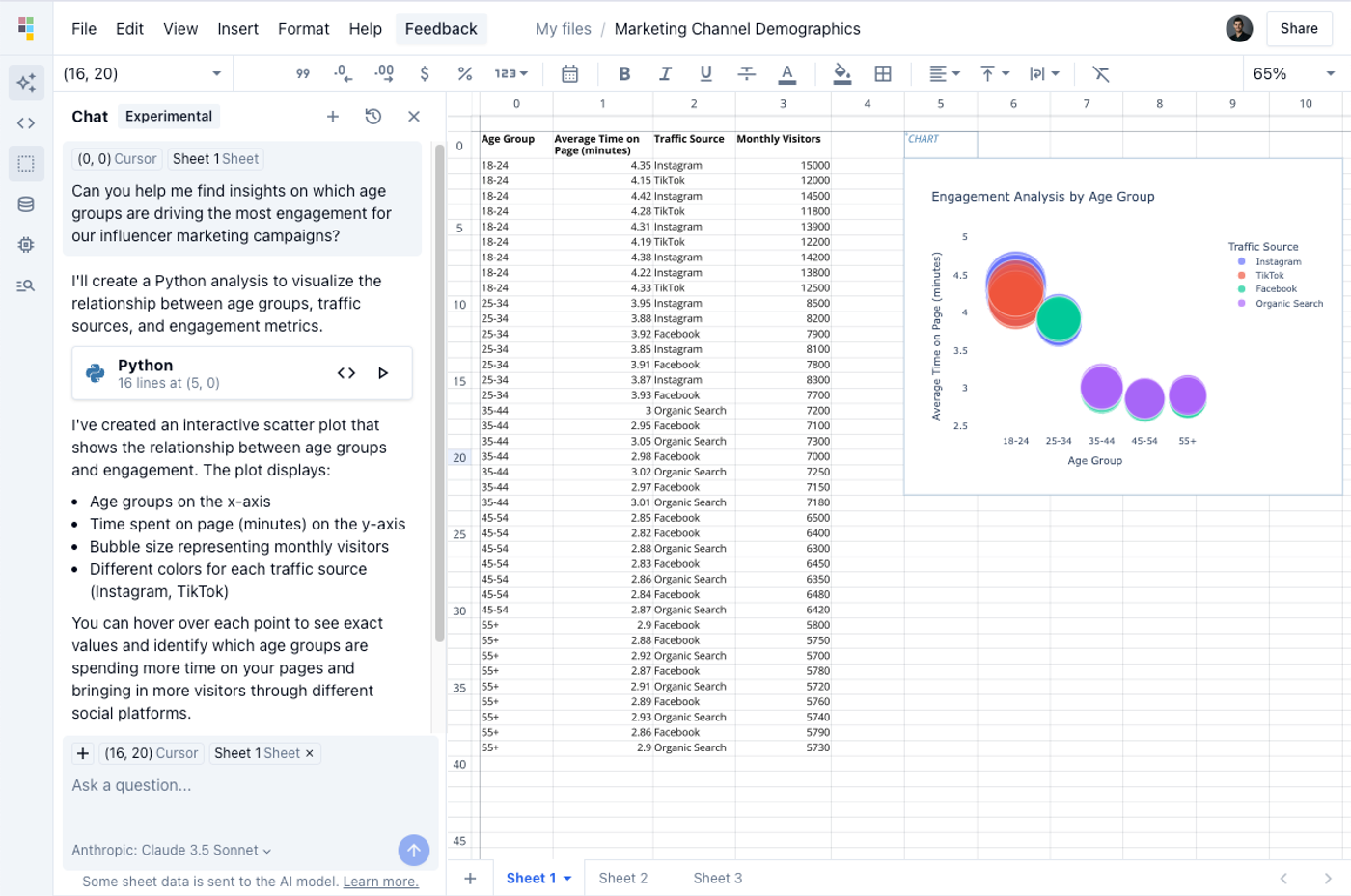Viewport: 1351px width, 896px height.
Task: Open the Format menu
Action: coord(303,29)
